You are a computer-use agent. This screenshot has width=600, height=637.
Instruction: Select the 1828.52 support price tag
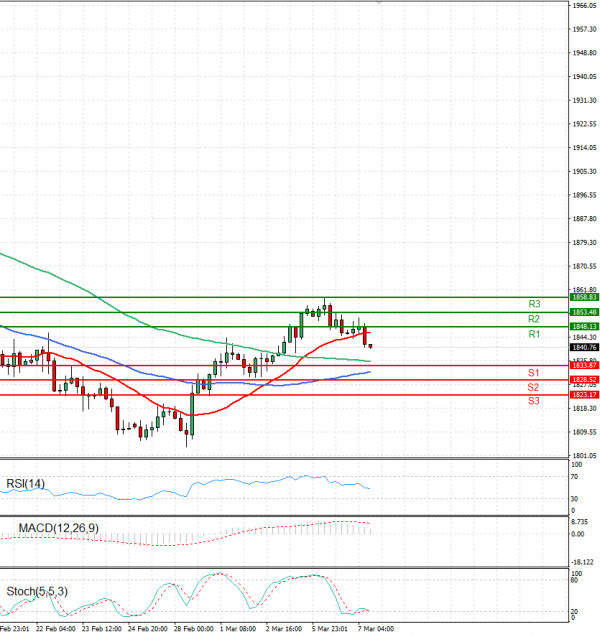(x=584, y=380)
